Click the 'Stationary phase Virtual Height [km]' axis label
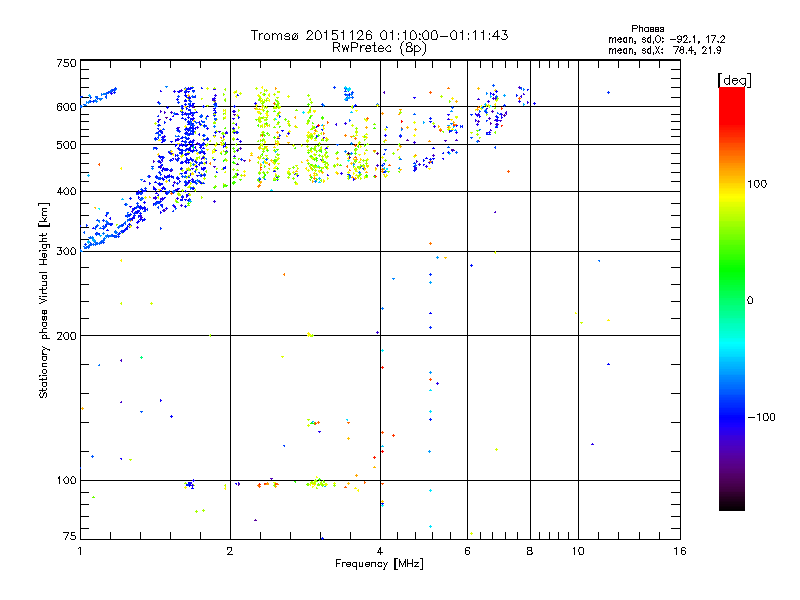This screenshot has width=800, height=600. (x=44, y=300)
